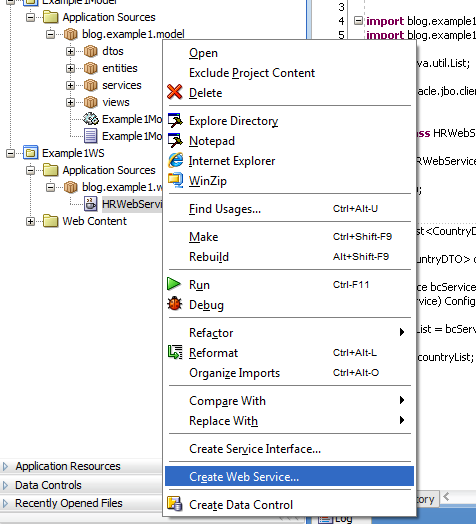Screen dimensions: 476x524
Task: Expand the Data Controls panel
Action: (5, 485)
